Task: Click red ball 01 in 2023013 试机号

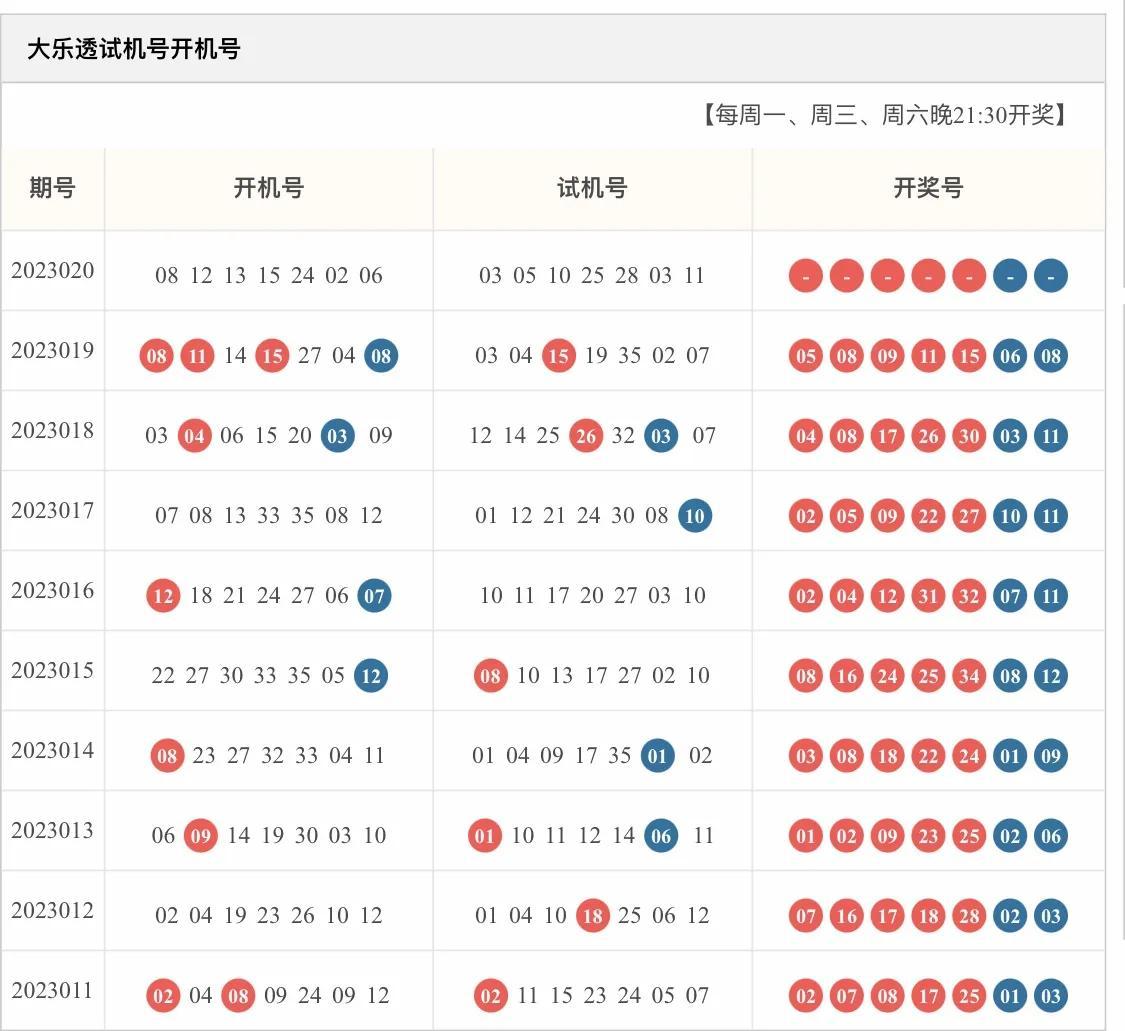Action: coord(485,835)
